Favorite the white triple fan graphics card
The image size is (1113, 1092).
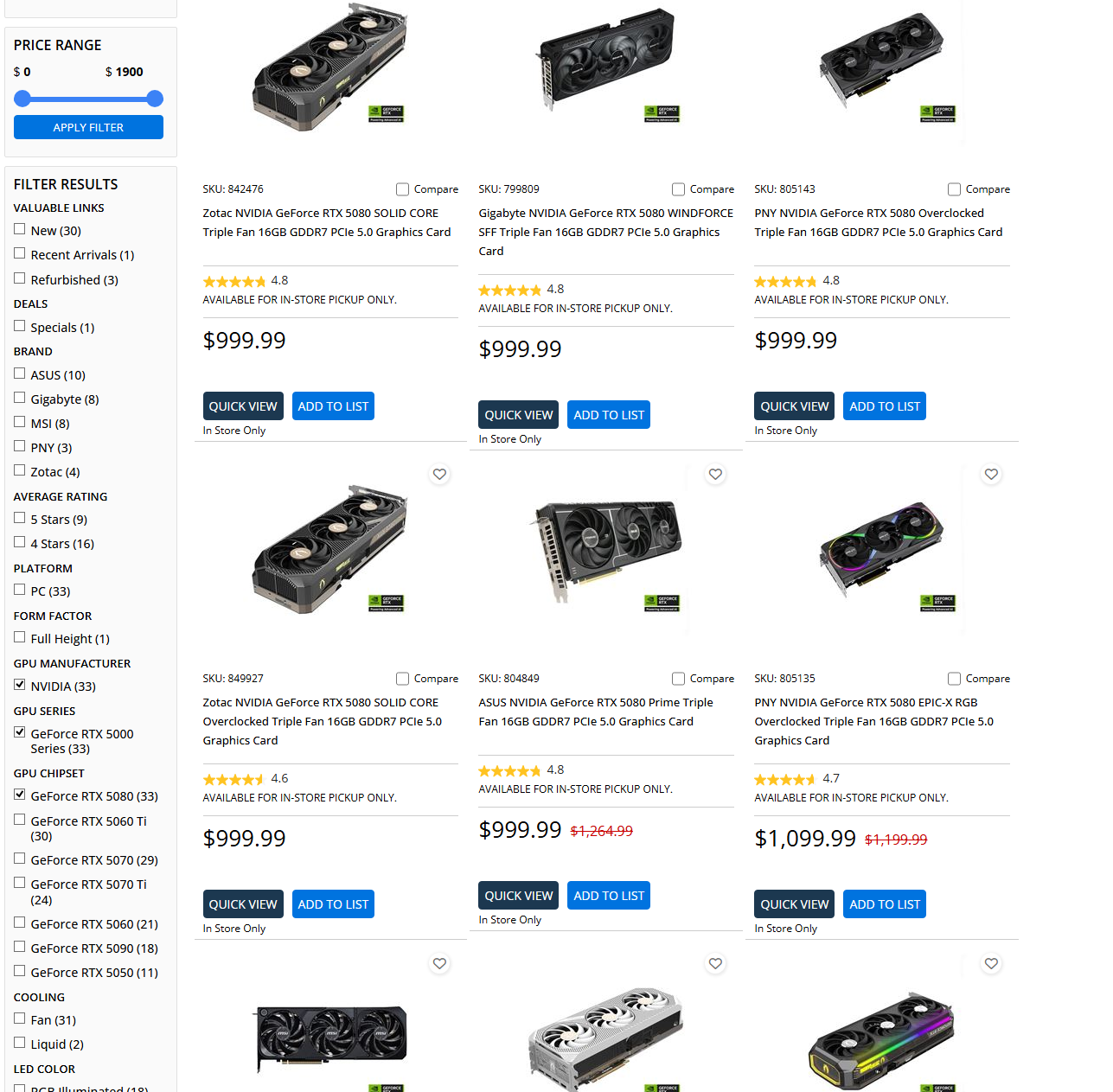pos(715,963)
